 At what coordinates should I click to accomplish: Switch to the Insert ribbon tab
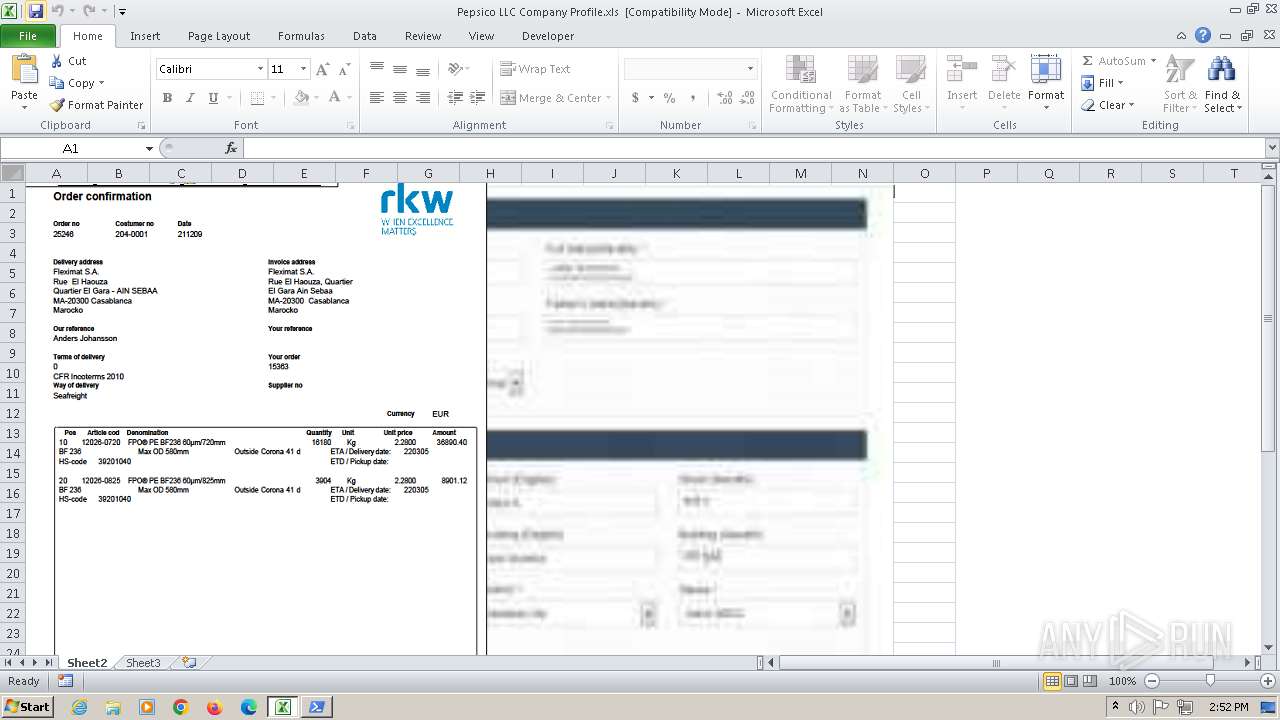tap(145, 36)
